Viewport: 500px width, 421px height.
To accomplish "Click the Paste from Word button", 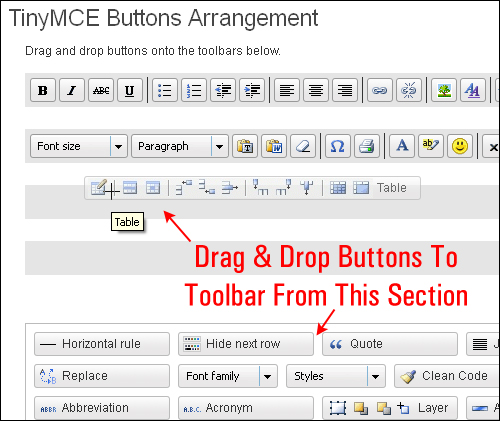I will (x=274, y=146).
